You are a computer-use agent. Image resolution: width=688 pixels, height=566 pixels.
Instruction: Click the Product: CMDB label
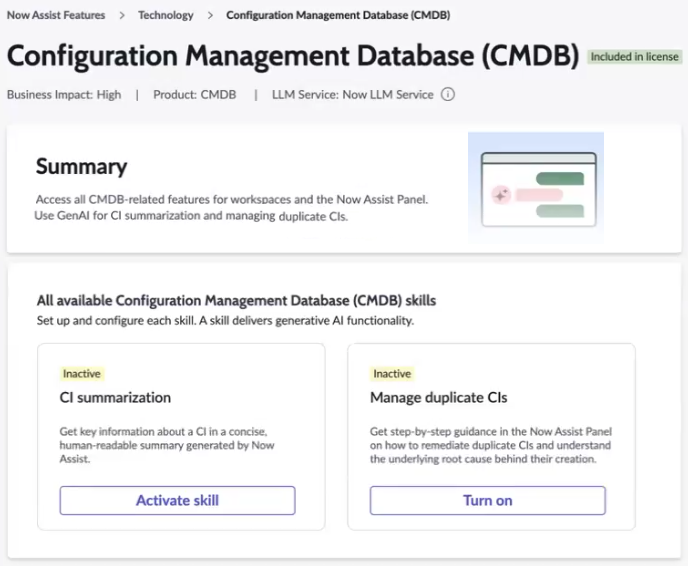194,95
